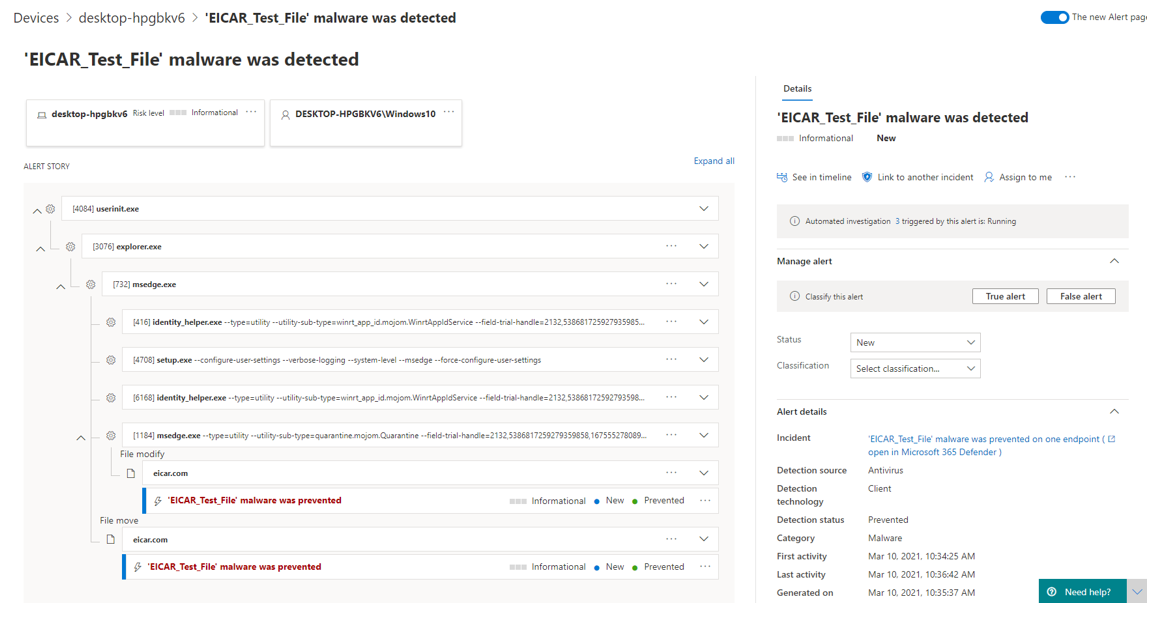This screenshot has width=1161, height=623.
Task: Open more actions next to Assign to me
Action: tap(1070, 177)
